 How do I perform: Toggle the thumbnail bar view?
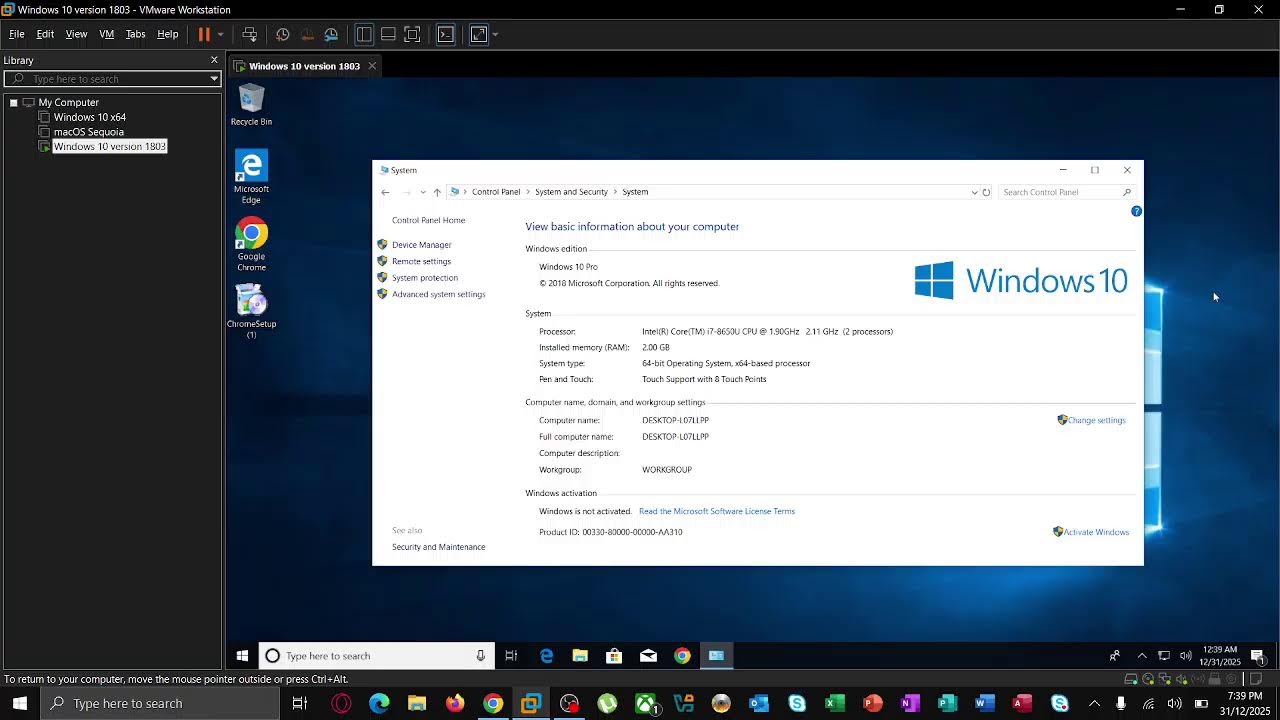[x=388, y=34]
